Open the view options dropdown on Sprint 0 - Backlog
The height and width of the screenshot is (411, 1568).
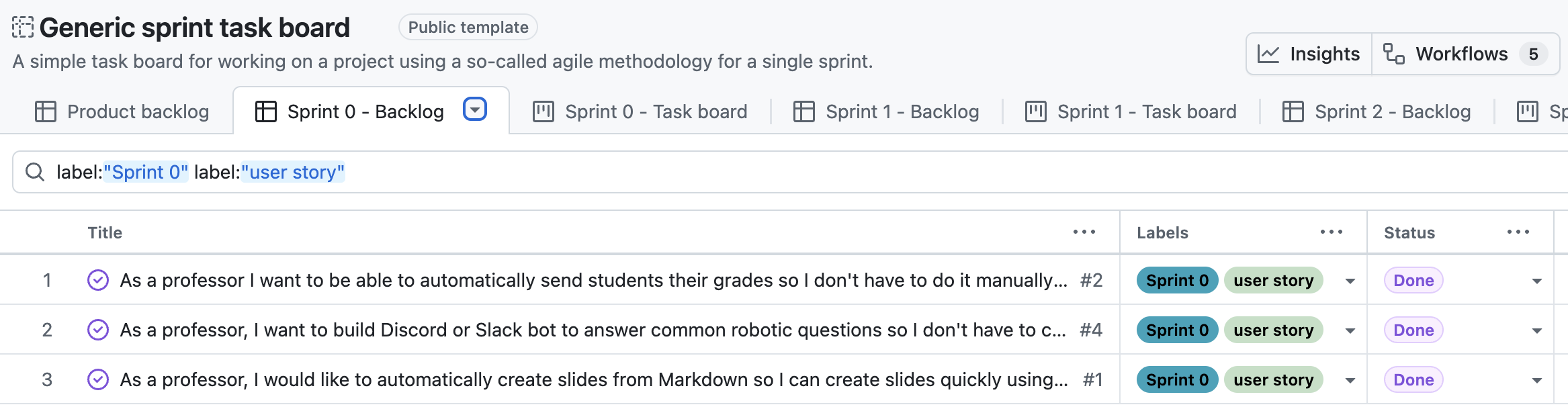tap(474, 109)
